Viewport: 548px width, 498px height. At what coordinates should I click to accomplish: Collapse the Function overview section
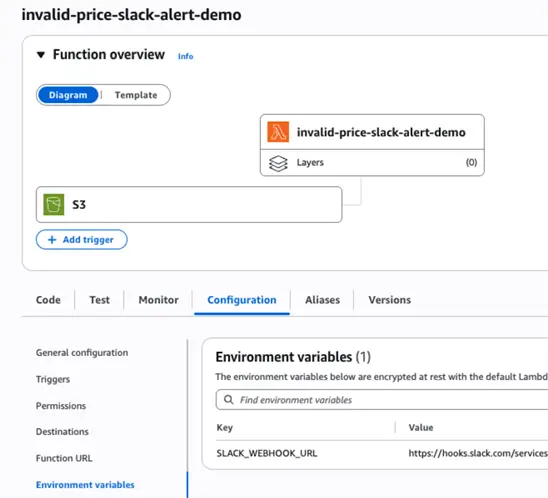tap(41, 55)
